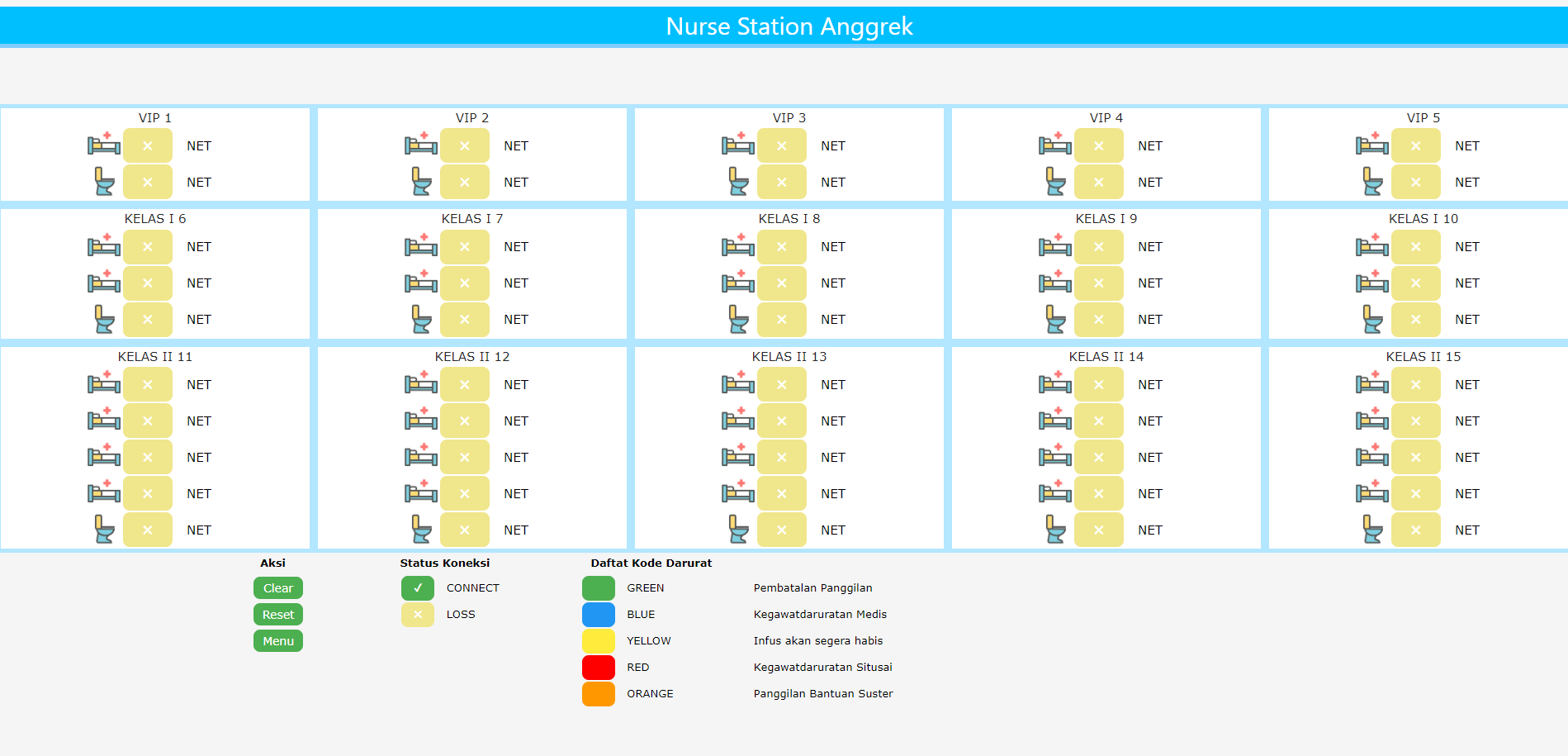Click the green CONNECT checkmark legend box
The image size is (1568, 756).
pos(418,588)
